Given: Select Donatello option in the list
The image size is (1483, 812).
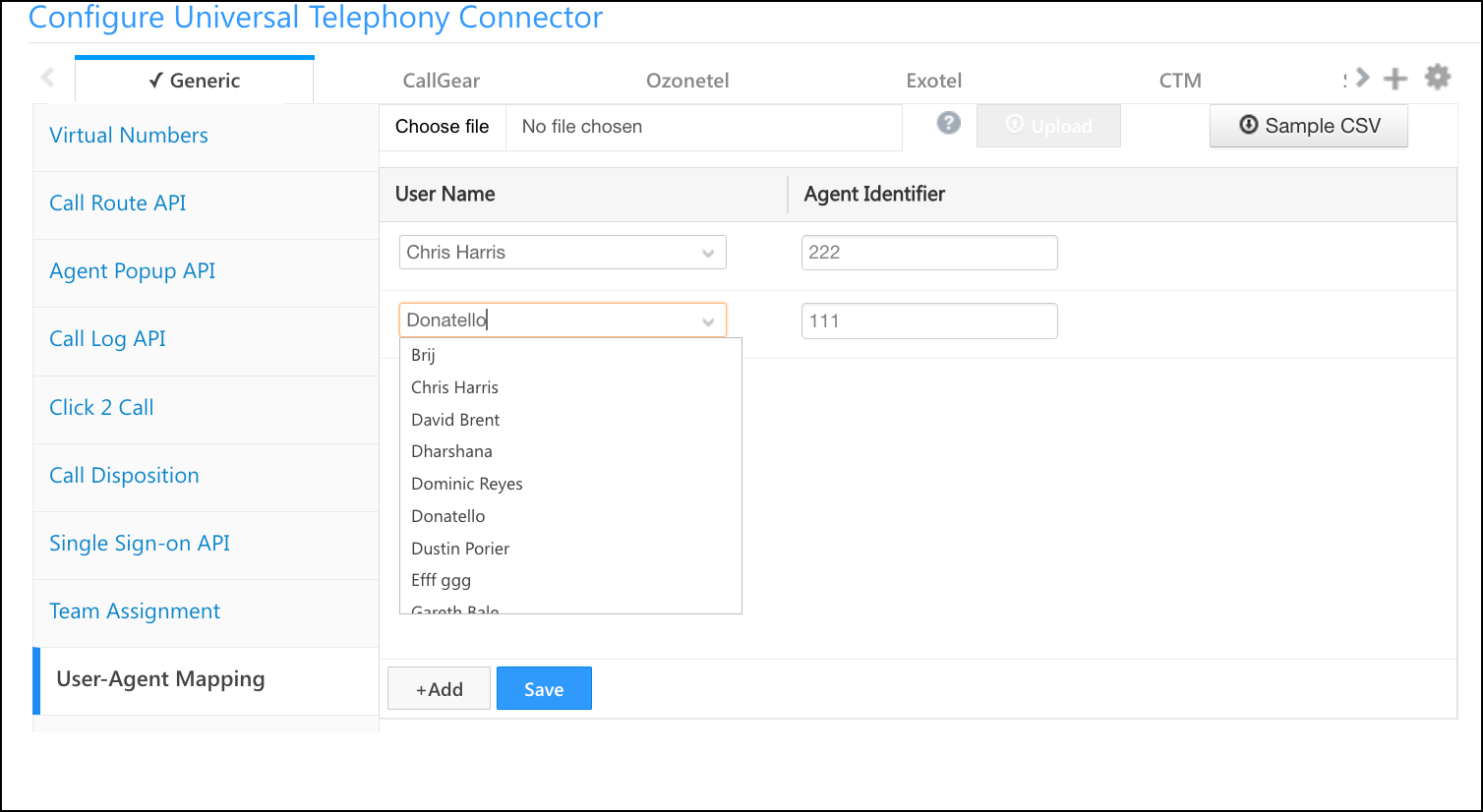Looking at the screenshot, I should [570, 516].
